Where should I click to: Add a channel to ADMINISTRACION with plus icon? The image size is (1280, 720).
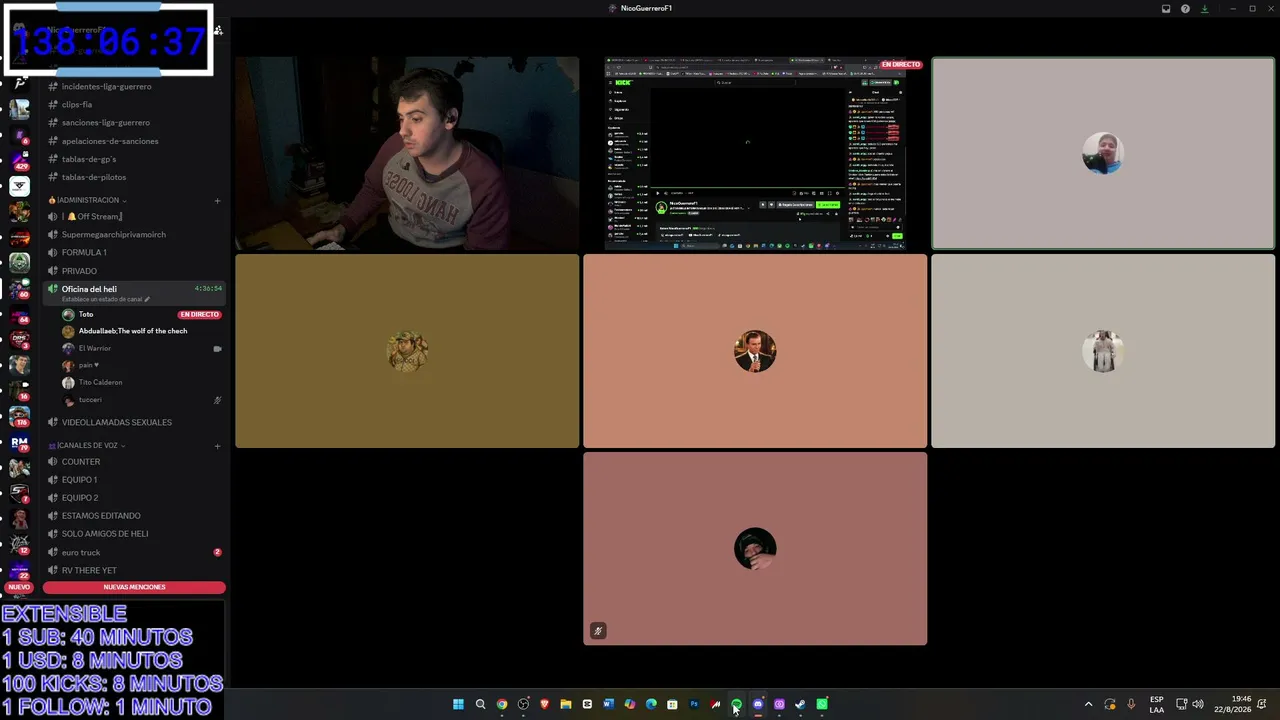pyautogui.click(x=217, y=200)
